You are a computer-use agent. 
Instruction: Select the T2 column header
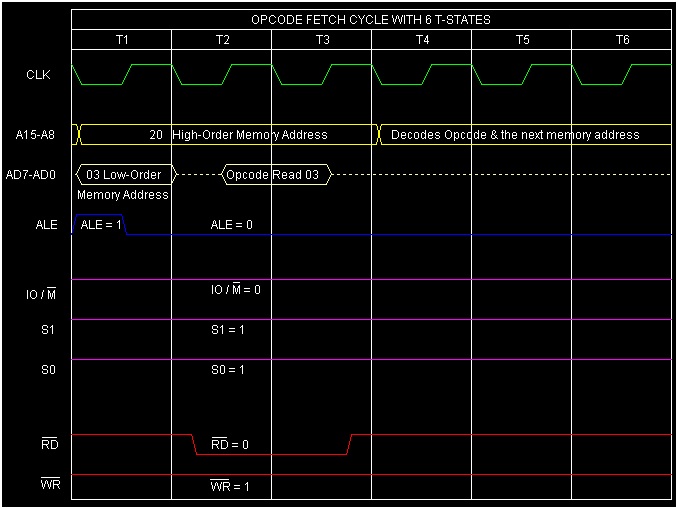222,40
